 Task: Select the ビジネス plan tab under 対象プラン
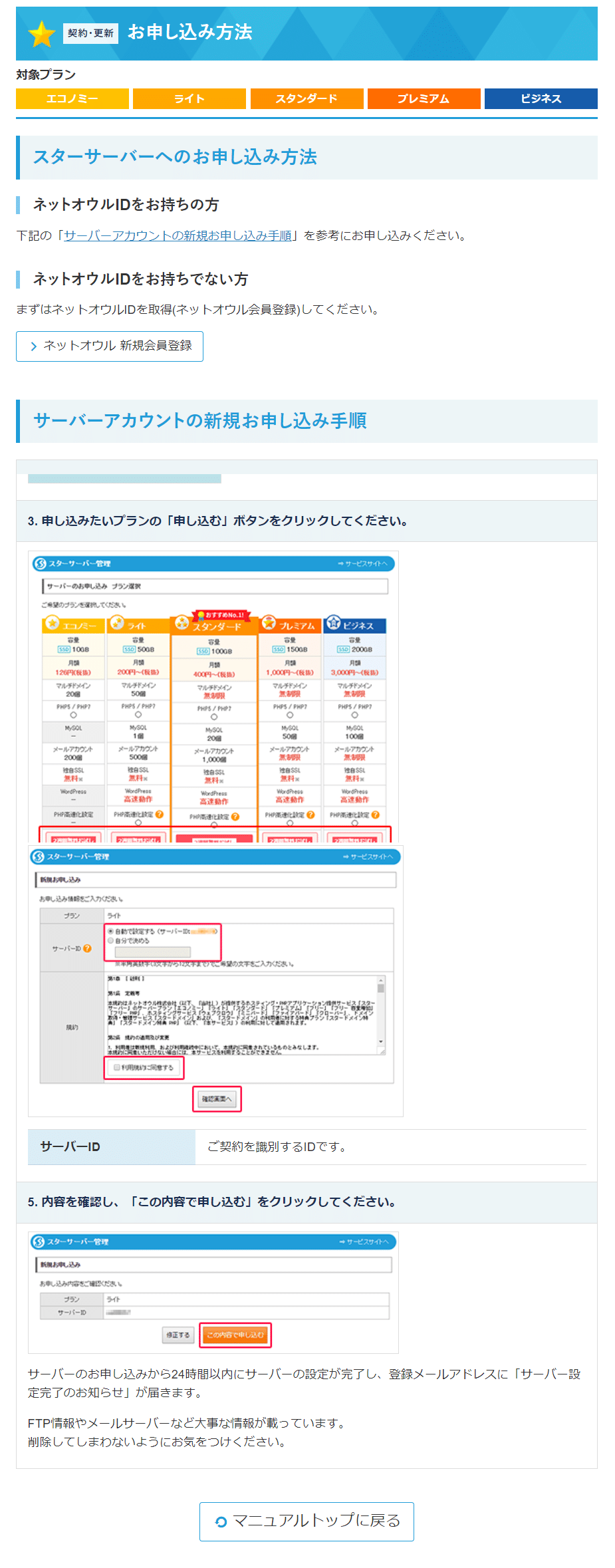click(x=541, y=98)
